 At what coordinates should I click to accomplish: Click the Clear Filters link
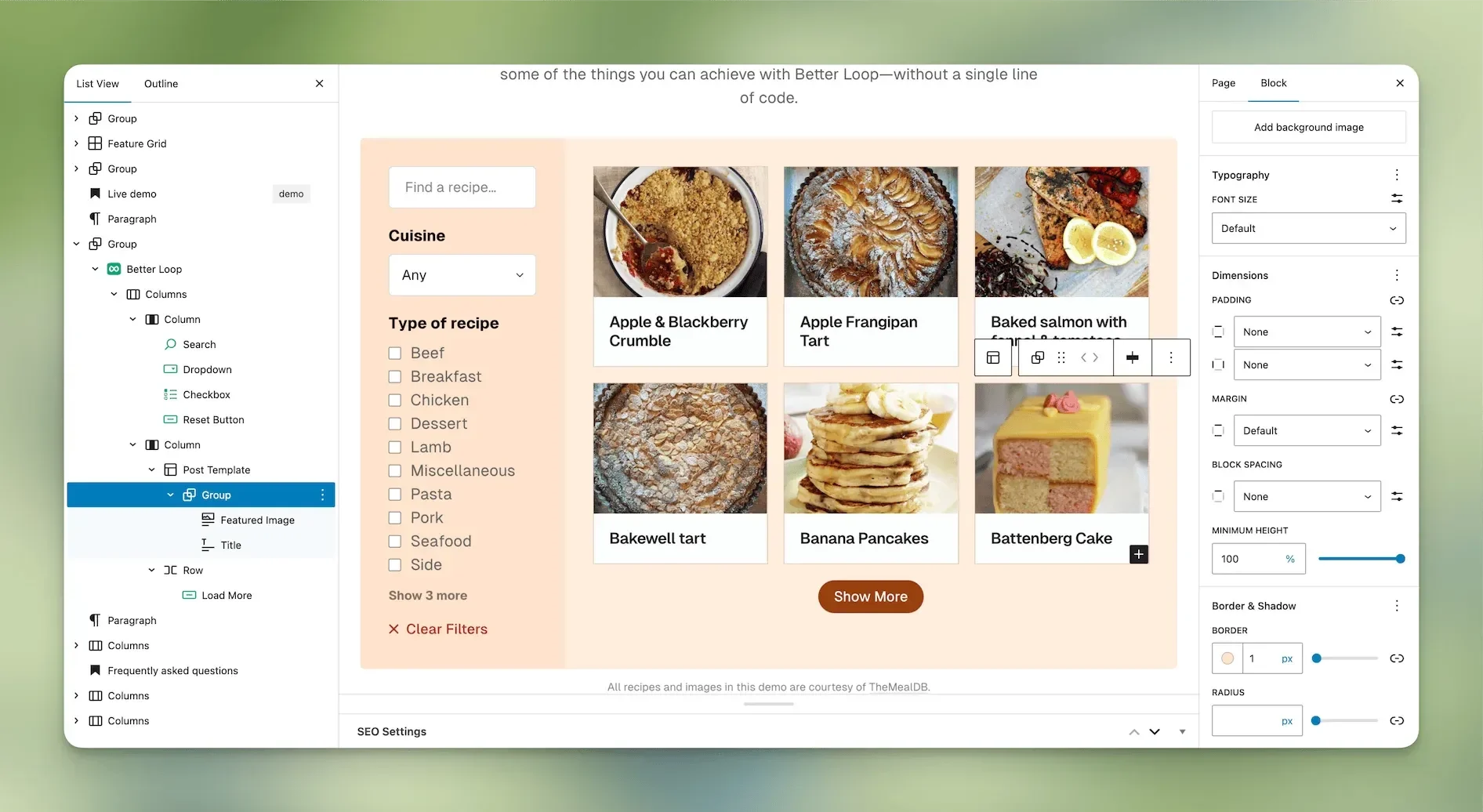tap(438, 629)
